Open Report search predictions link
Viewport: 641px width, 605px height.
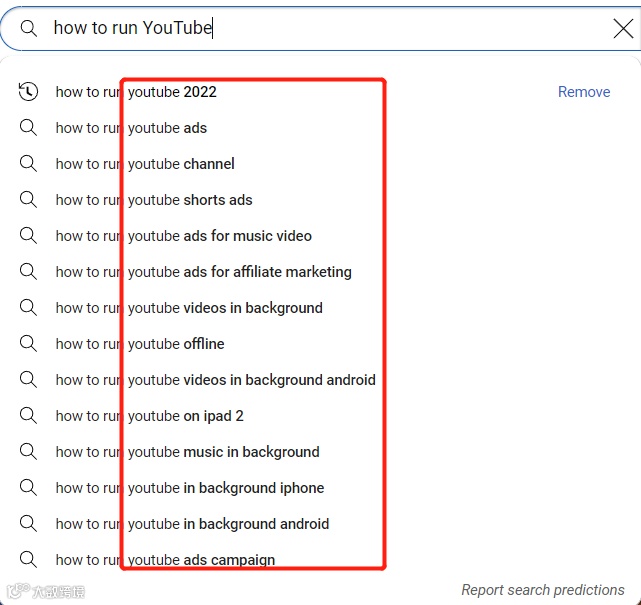point(543,590)
